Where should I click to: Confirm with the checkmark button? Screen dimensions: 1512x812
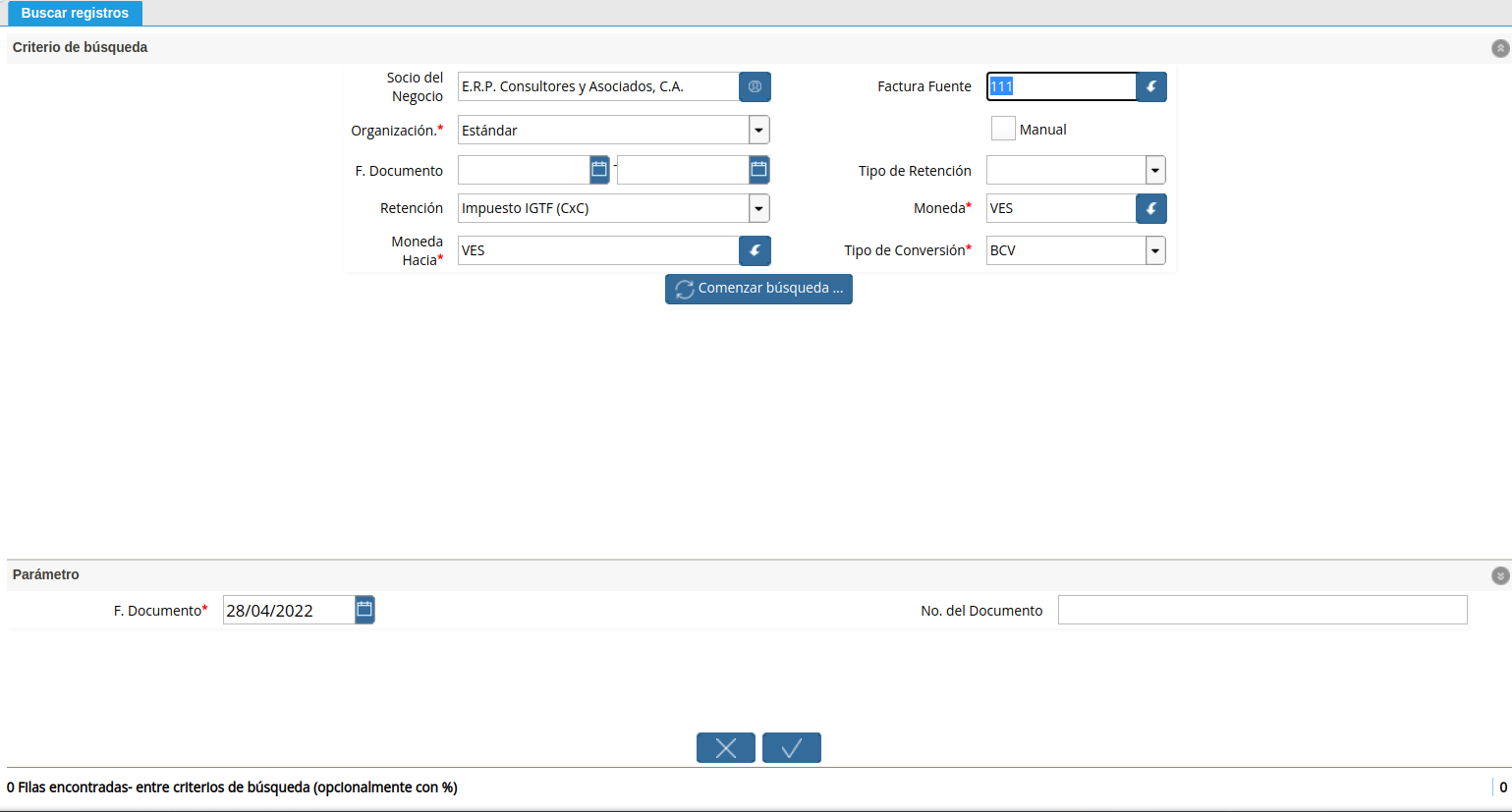point(792,748)
